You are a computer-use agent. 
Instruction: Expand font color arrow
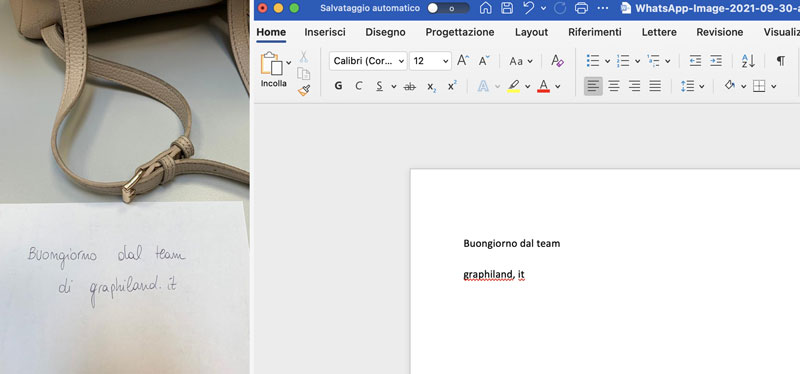(x=558, y=87)
